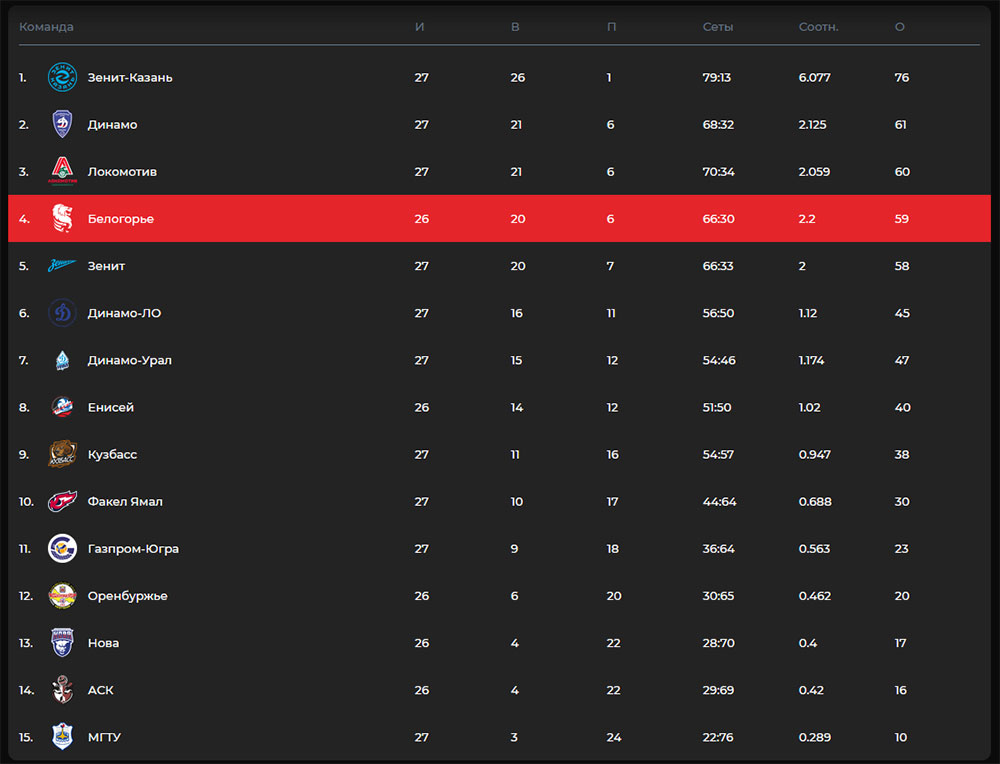1000x764 pixels.
Task: Click Динамо-ЛО ratio value 1.12
Action: [x=808, y=313]
